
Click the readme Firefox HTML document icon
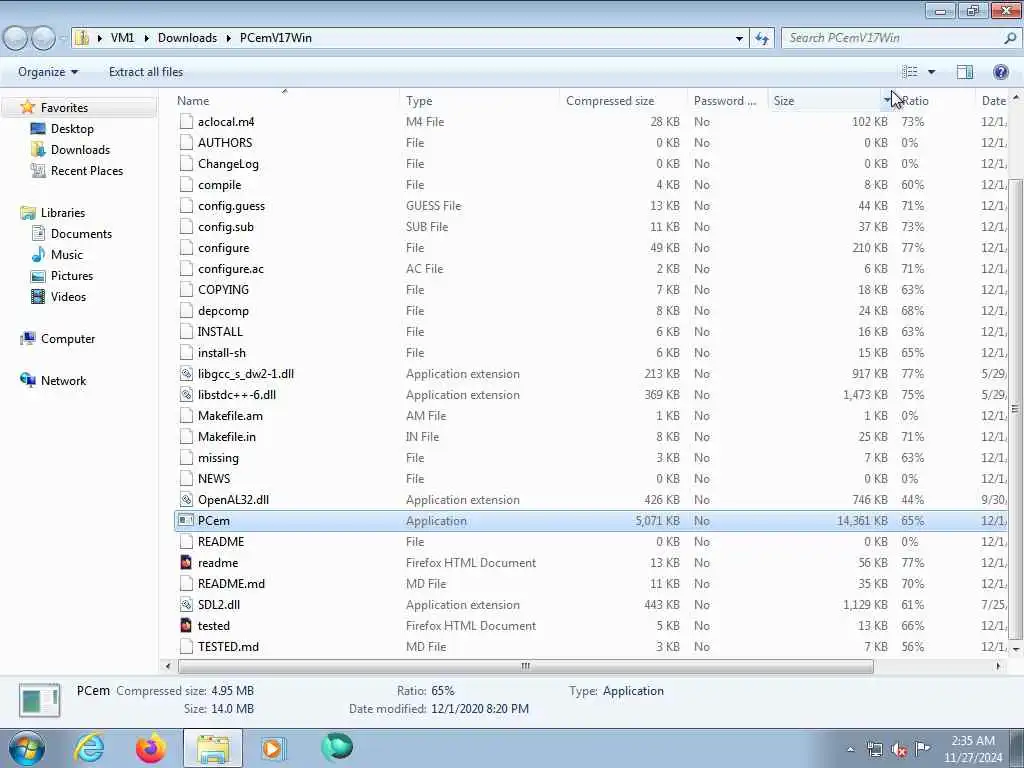[x=186, y=562]
